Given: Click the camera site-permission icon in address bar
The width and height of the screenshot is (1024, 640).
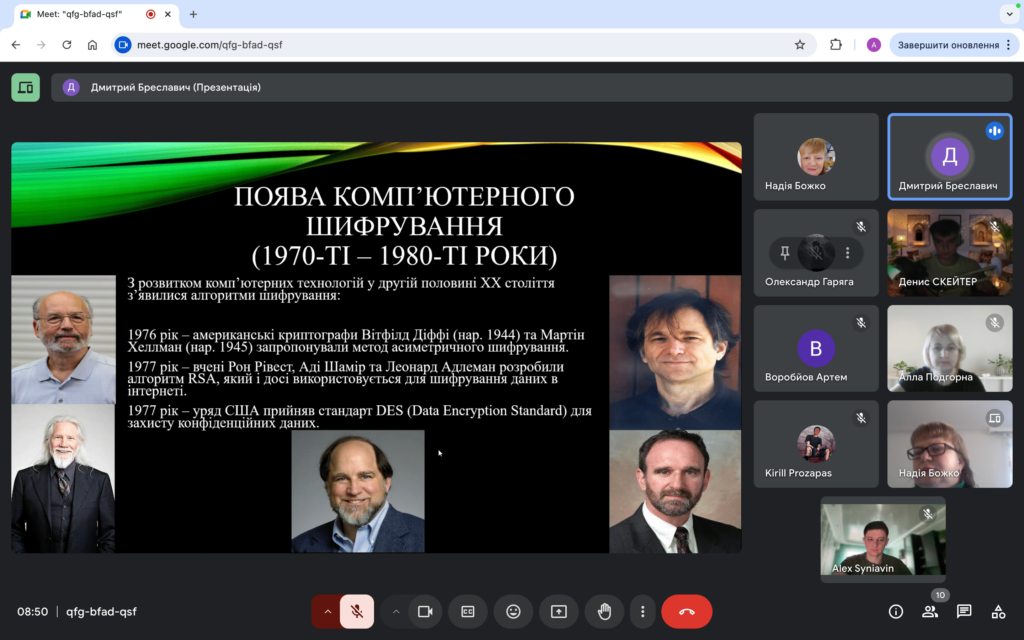Looking at the screenshot, I should [x=123, y=44].
